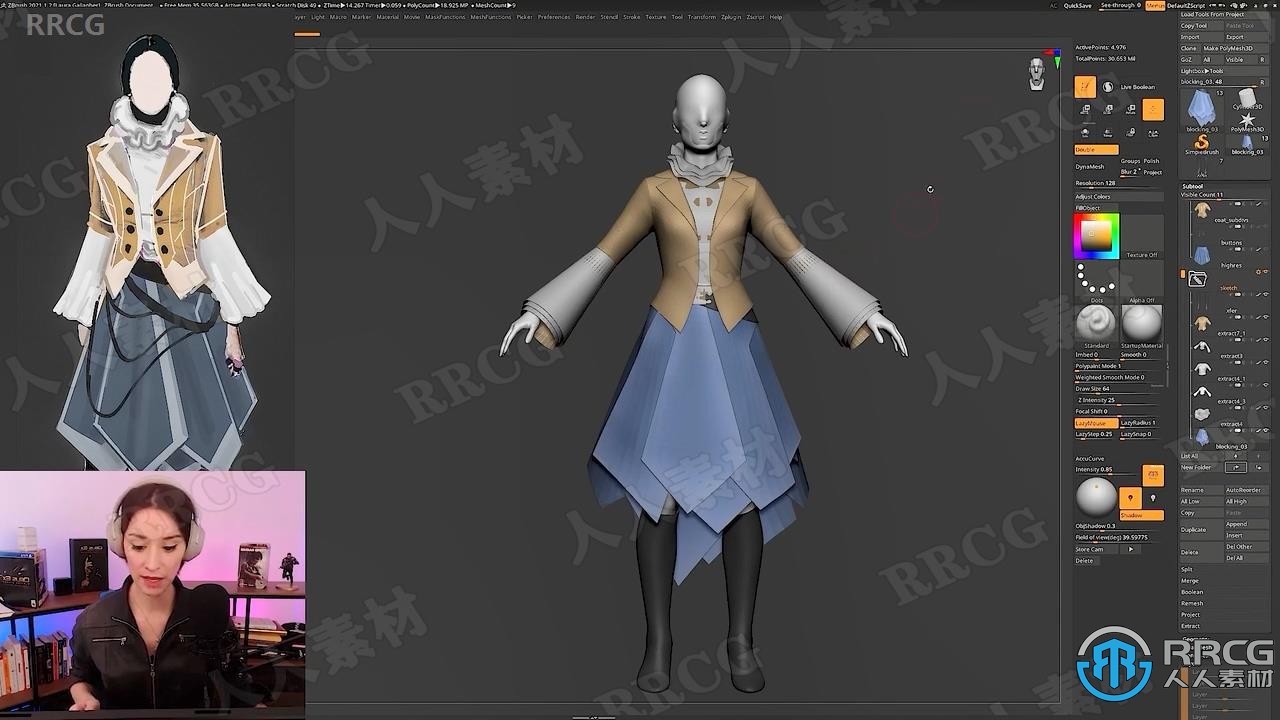Viewport: 1280px width, 720px height.
Task: Expand the Extract section
Action: point(1191,626)
